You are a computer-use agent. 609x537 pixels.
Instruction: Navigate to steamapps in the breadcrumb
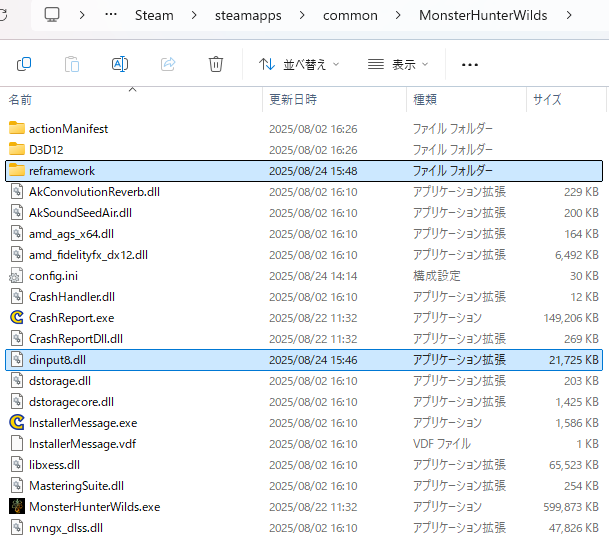(x=248, y=16)
